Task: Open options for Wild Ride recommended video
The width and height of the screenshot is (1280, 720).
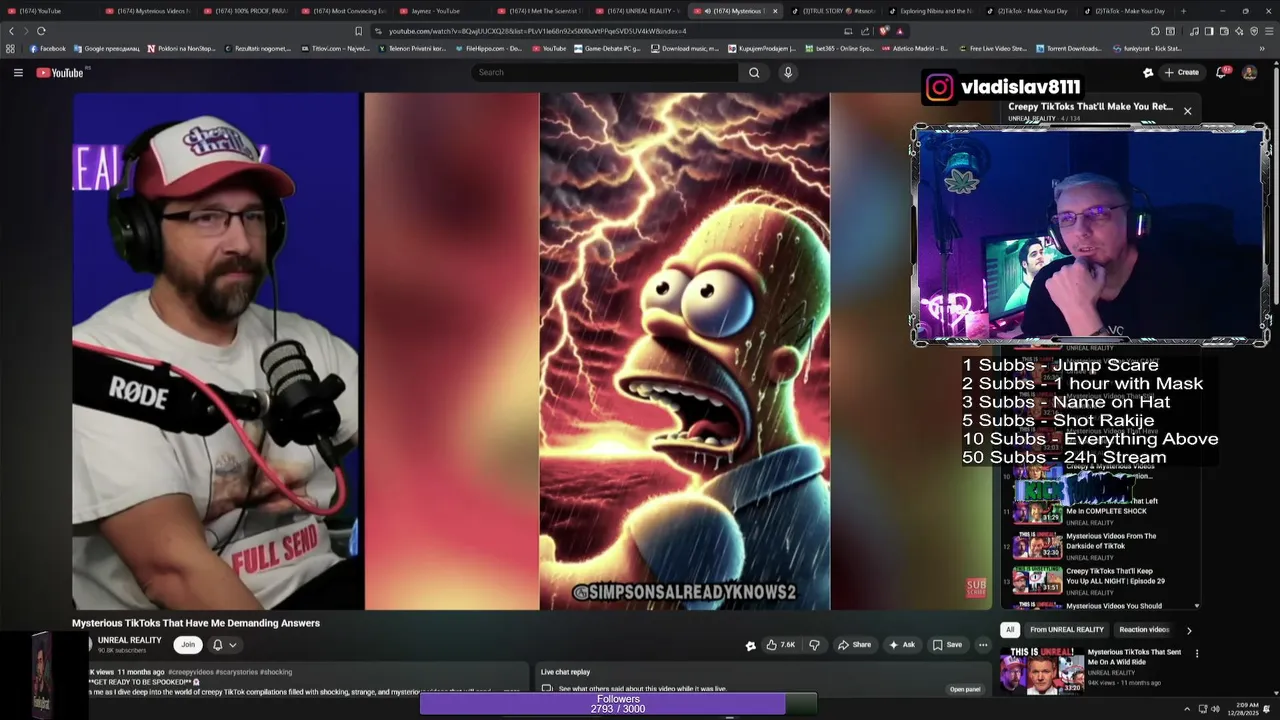Action: 1197,654
